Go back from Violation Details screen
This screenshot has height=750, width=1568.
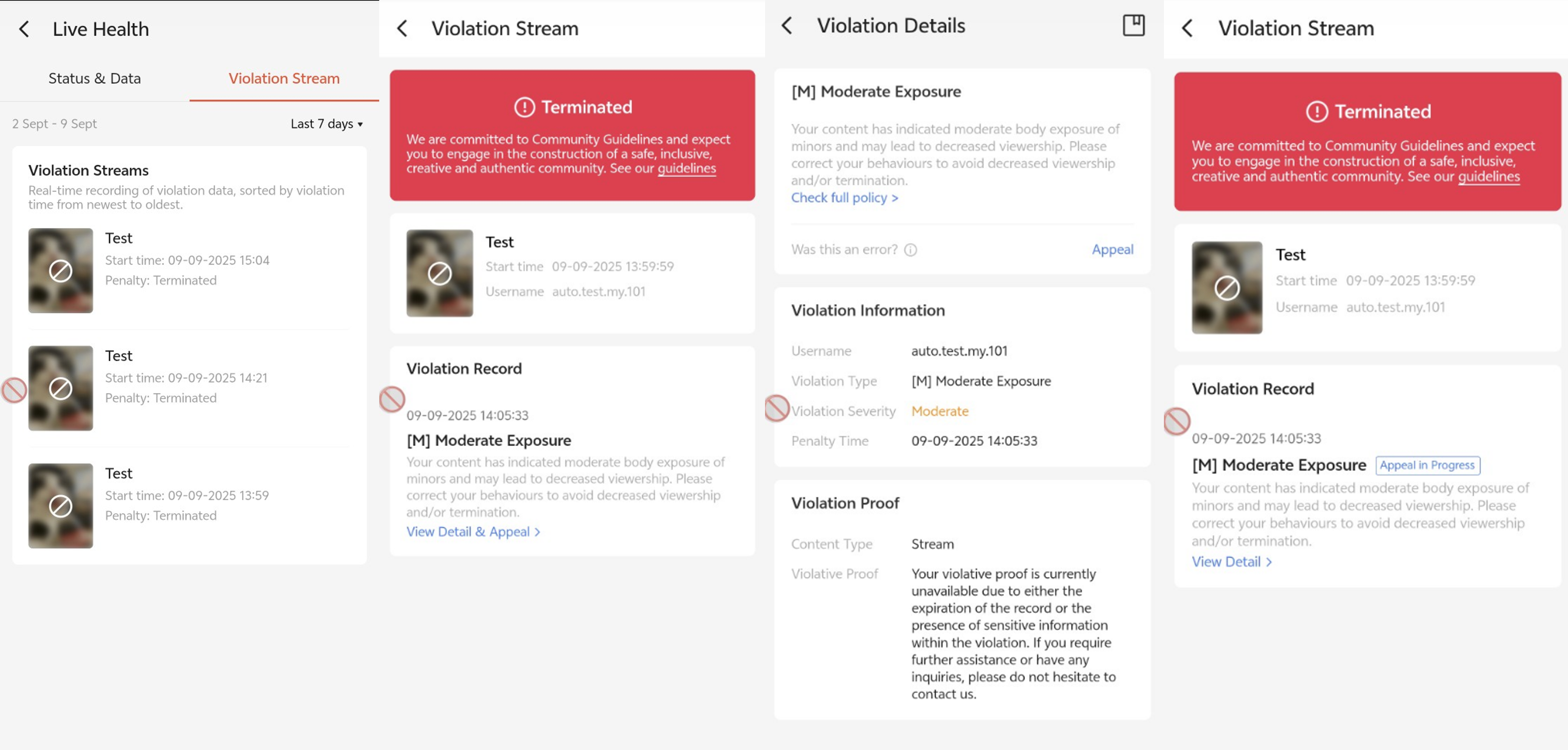(787, 25)
